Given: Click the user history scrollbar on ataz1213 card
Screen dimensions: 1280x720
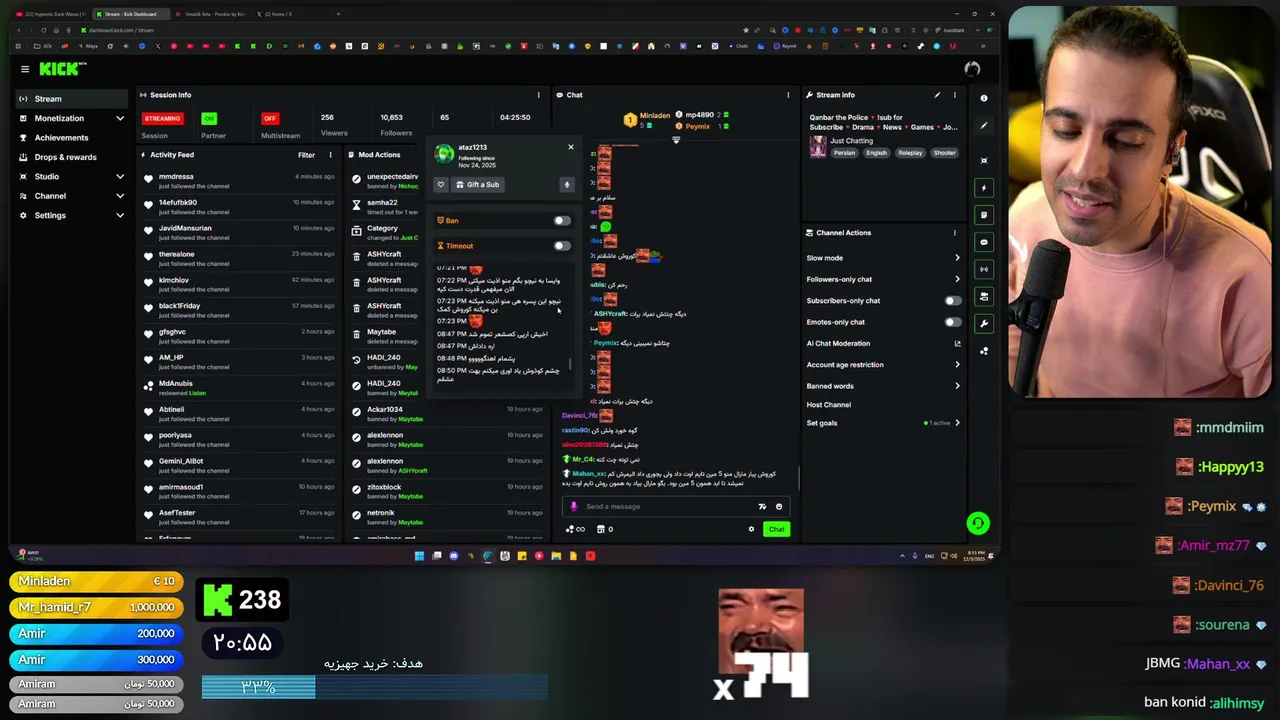Looking at the screenshot, I should (571, 364).
